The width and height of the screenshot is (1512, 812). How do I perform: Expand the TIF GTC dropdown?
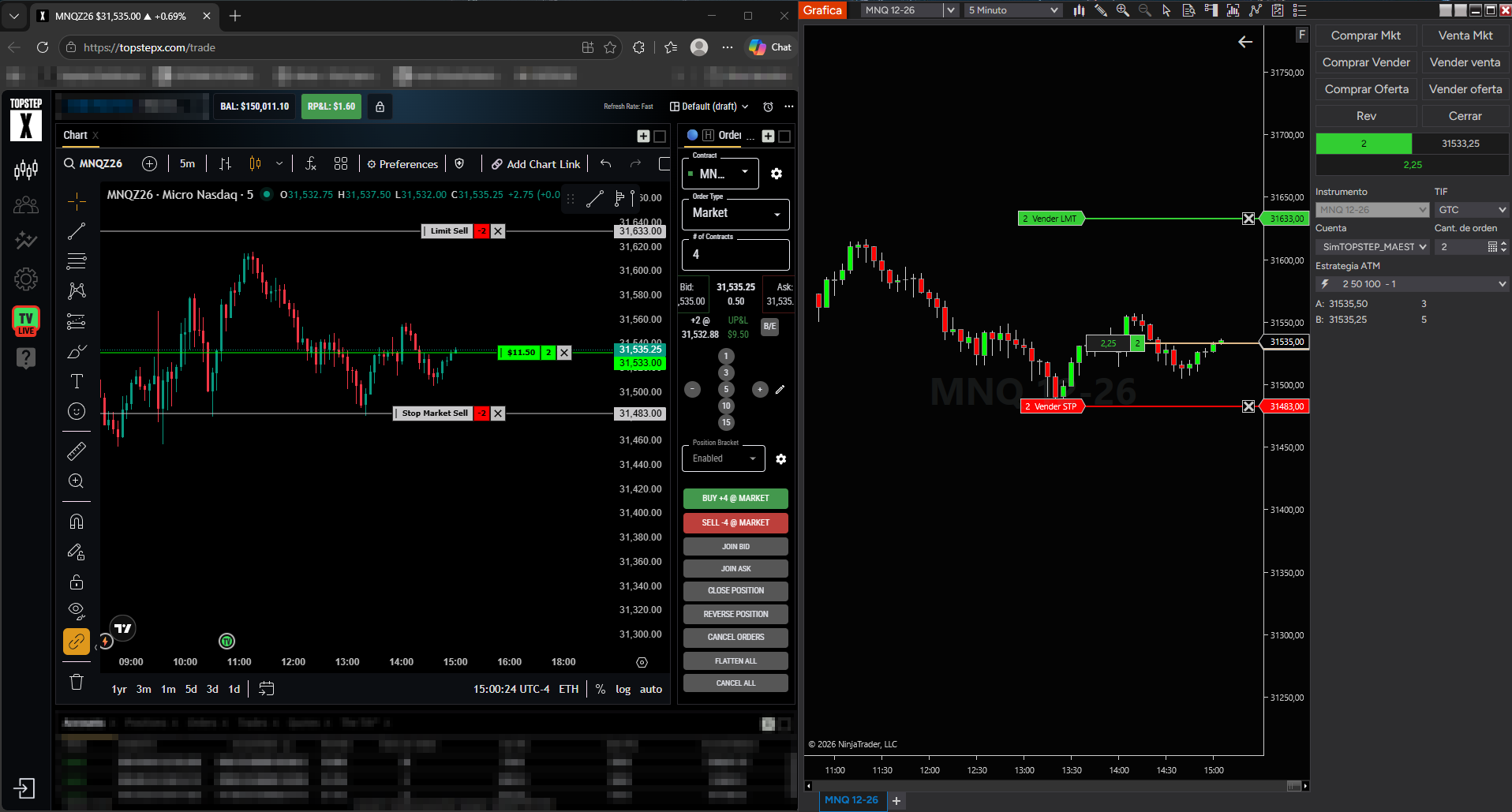click(x=1472, y=210)
